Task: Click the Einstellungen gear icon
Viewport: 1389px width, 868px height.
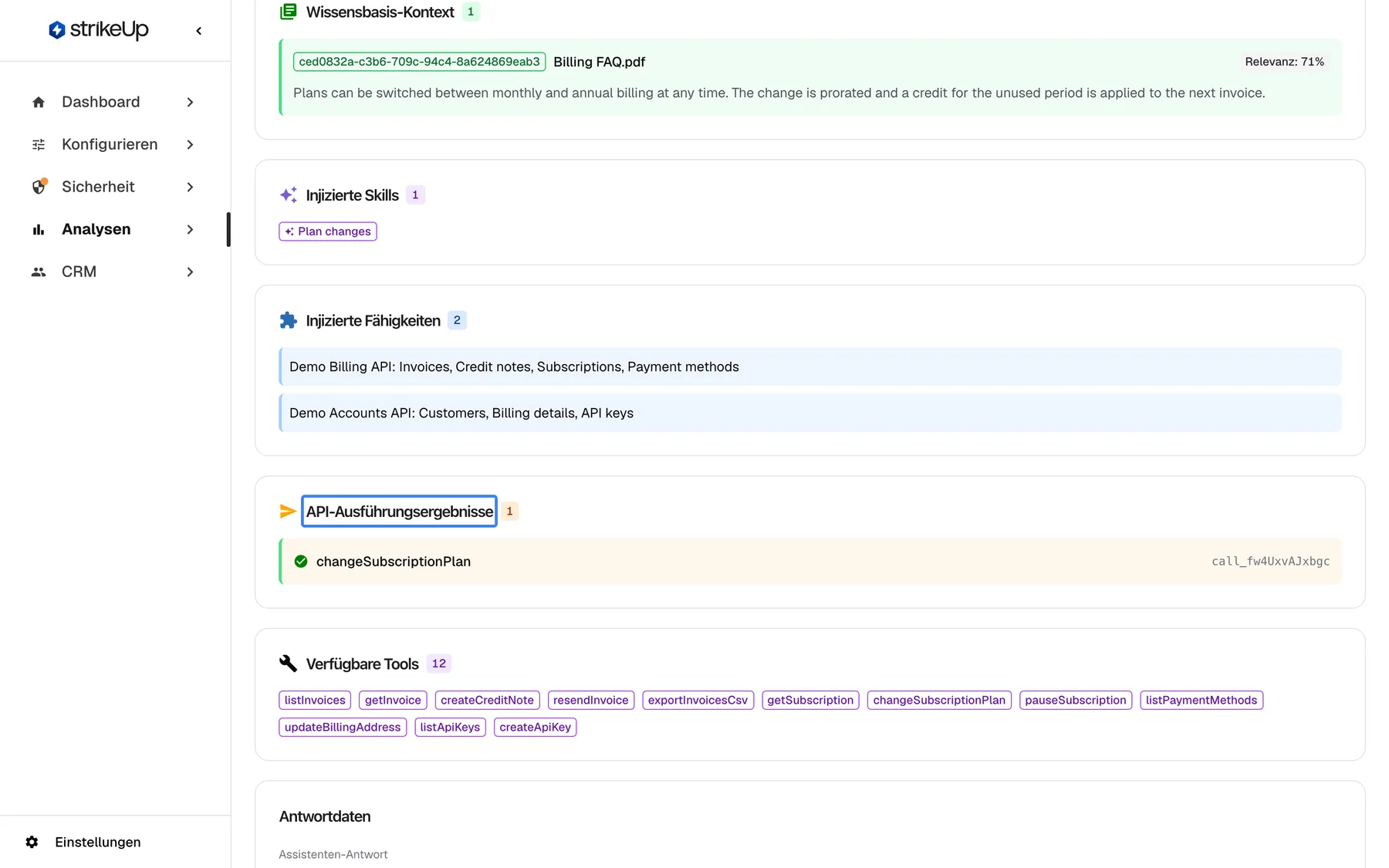Action: click(x=32, y=842)
